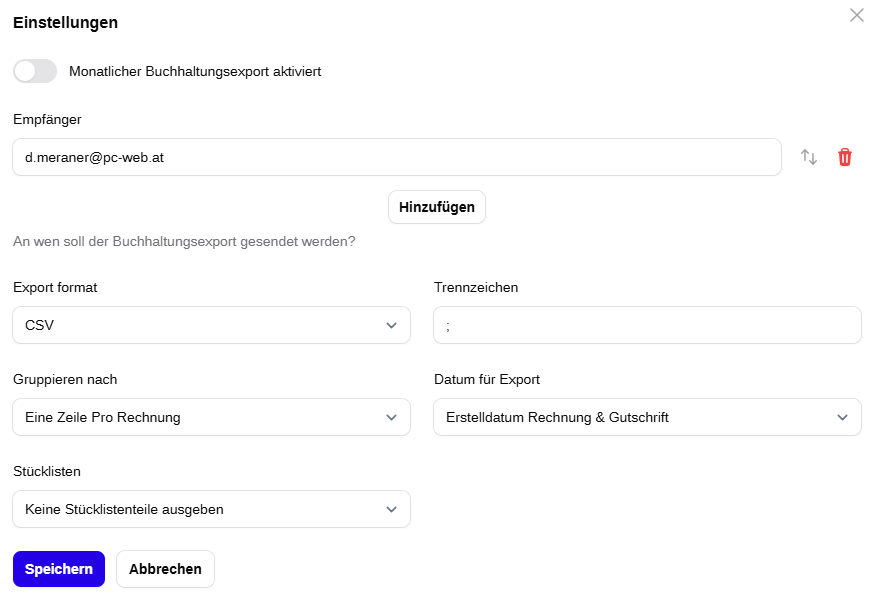Open the Datum für Export dropdown

point(648,417)
